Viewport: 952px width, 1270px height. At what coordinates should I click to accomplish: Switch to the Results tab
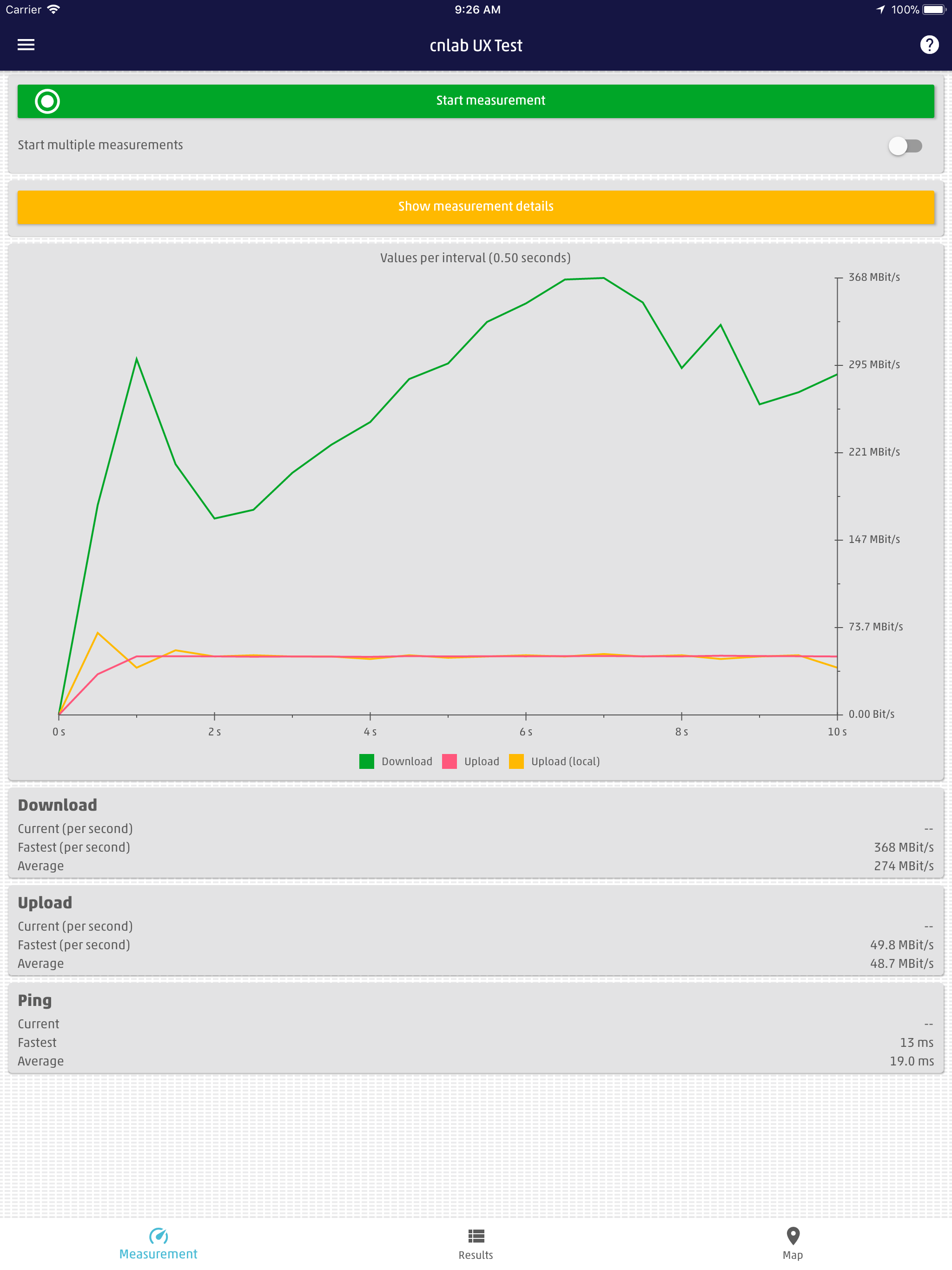click(x=476, y=1246)
